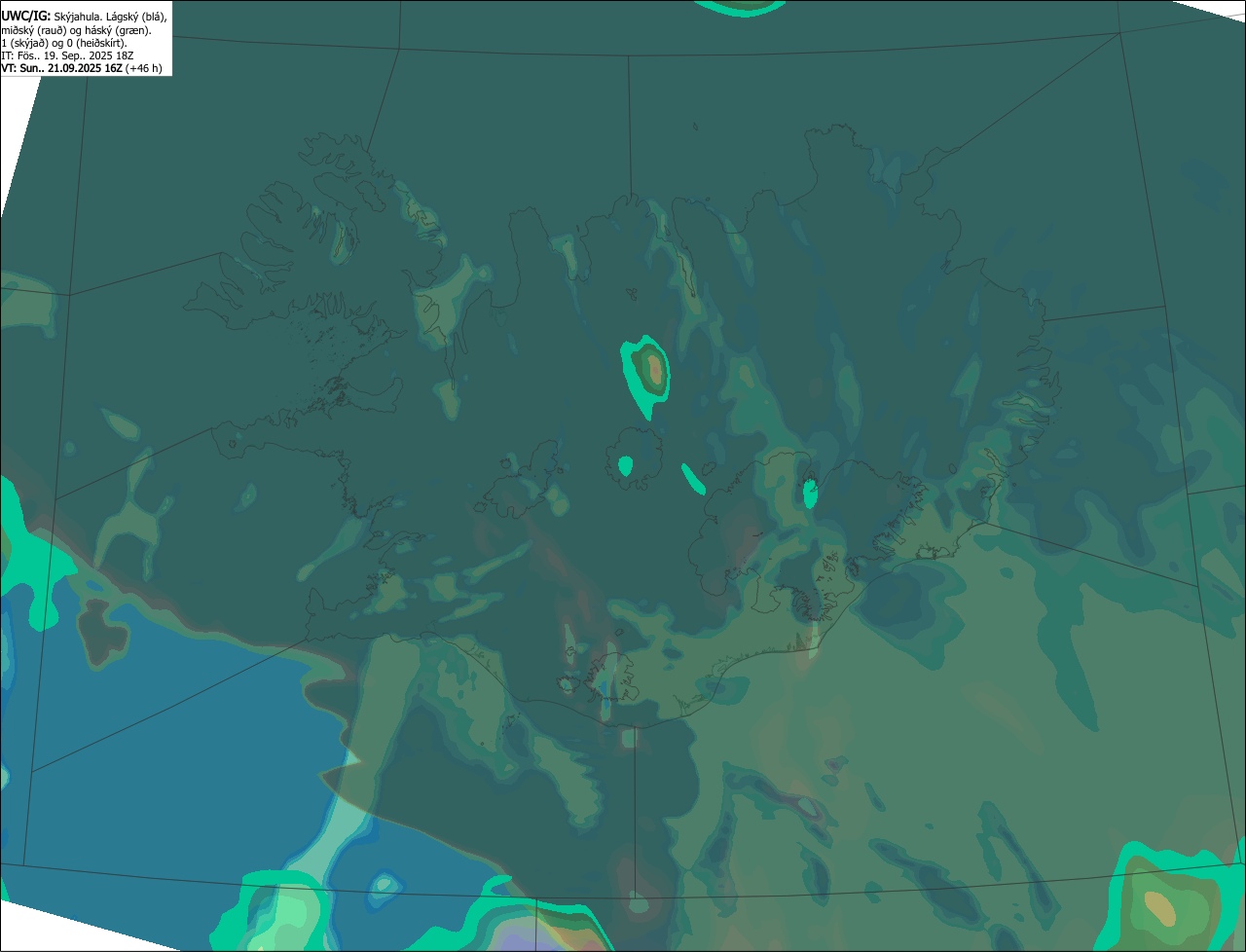The width and height of the screenshot is (1246, 952).
Task: Click the valid time "VT: Sun.. 21.09.2025 16Z"
Action: [x=61, y=68]
